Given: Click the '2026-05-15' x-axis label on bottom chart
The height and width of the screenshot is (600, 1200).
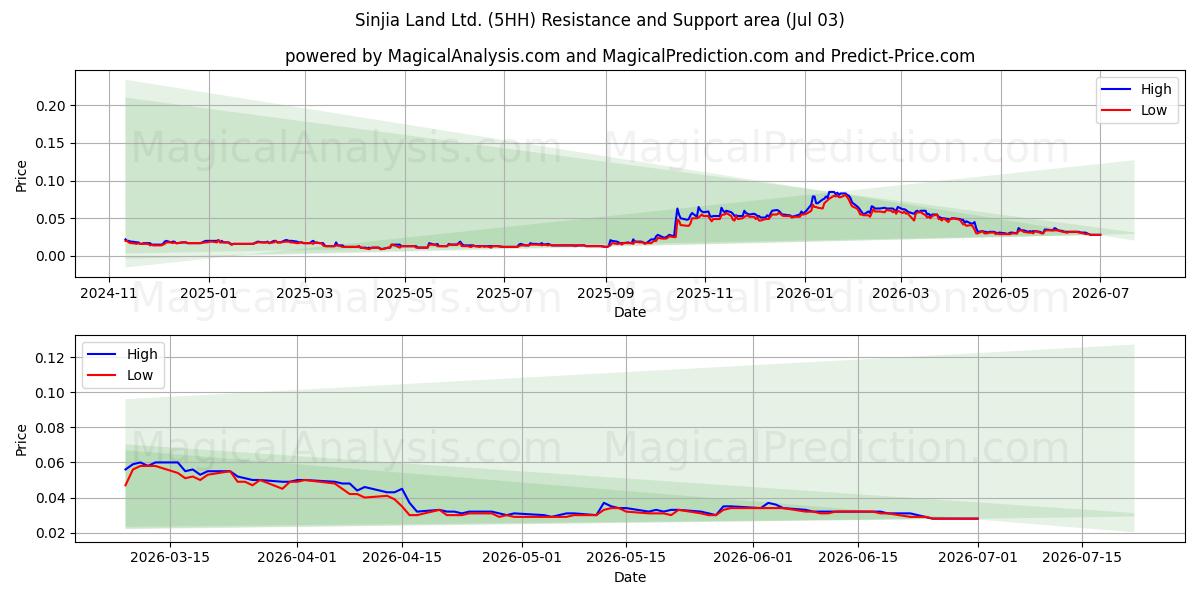Looking at the screenshot, I should (x=627, y=558).
